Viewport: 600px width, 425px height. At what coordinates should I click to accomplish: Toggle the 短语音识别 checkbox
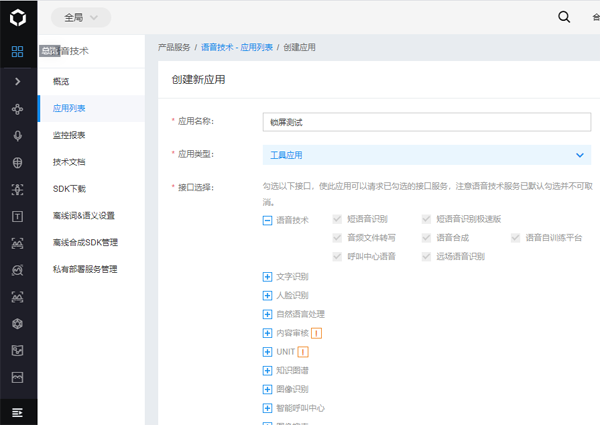(x=338, y=219)
